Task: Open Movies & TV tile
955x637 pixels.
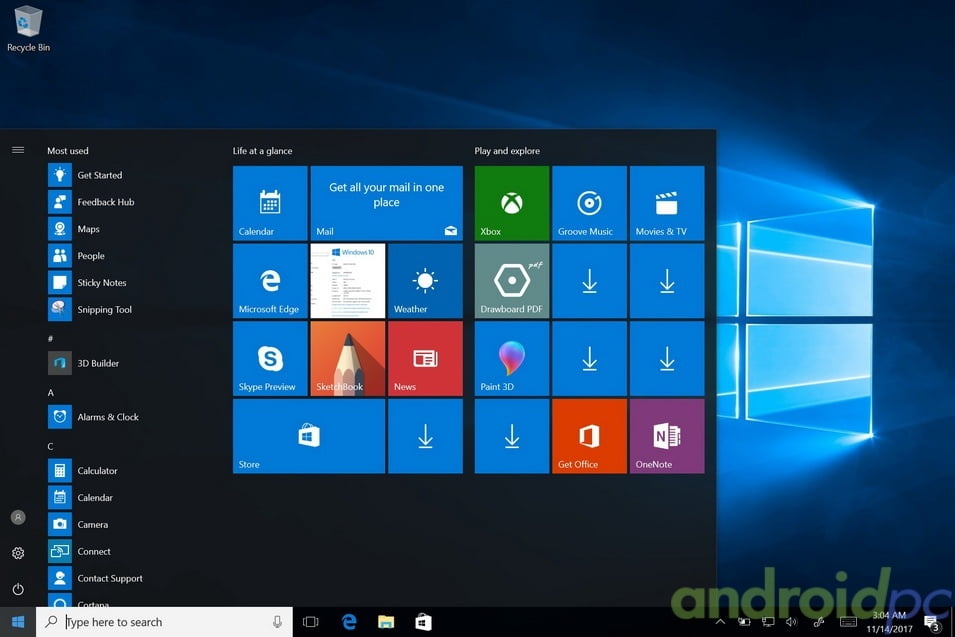Action: [667, 203]
